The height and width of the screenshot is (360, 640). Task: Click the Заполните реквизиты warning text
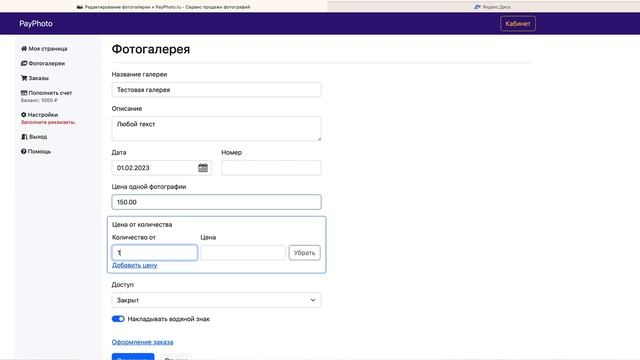[x=48, y=122]
